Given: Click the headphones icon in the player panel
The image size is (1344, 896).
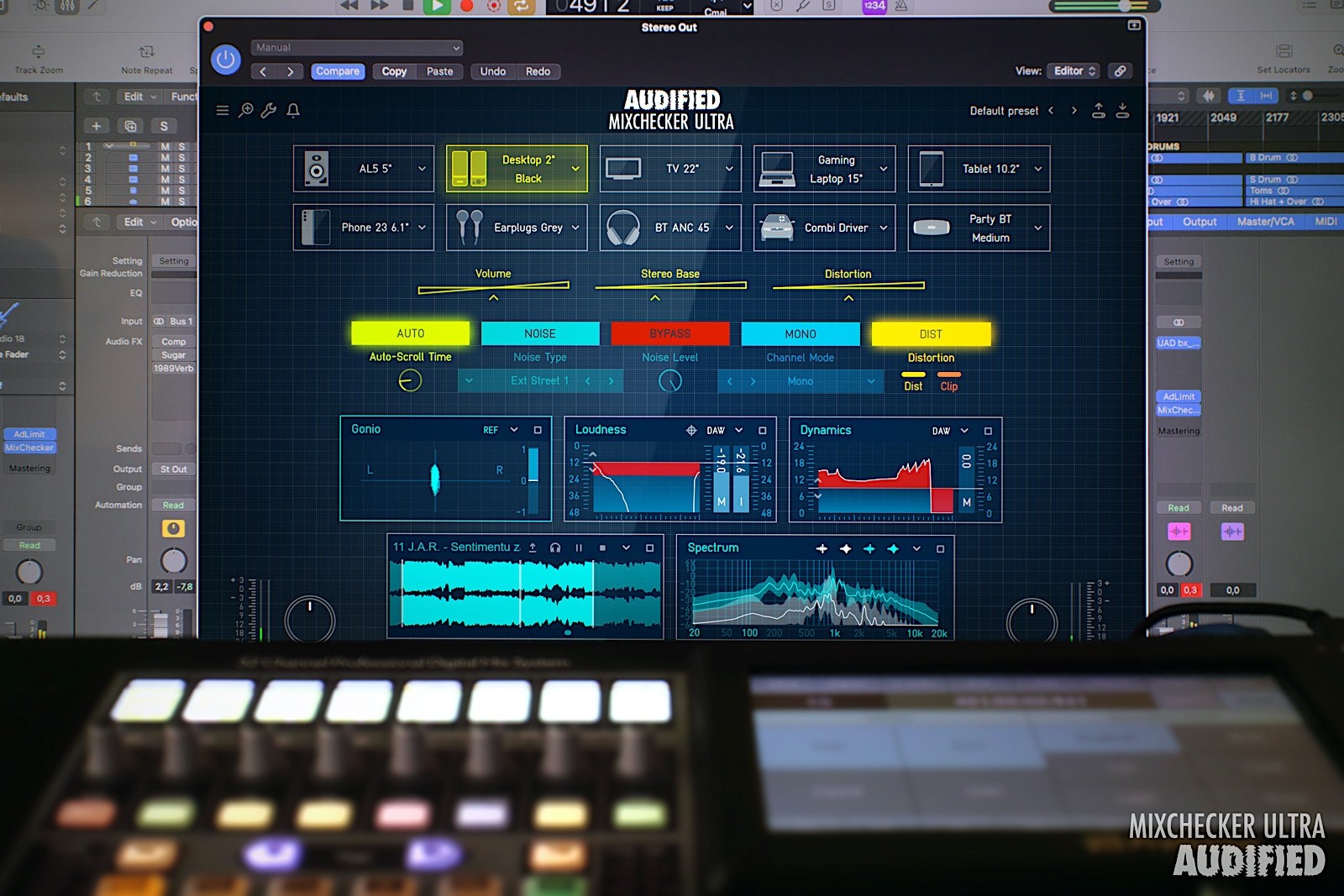Looking at the screenshot, I should click(x=555, y=548).
